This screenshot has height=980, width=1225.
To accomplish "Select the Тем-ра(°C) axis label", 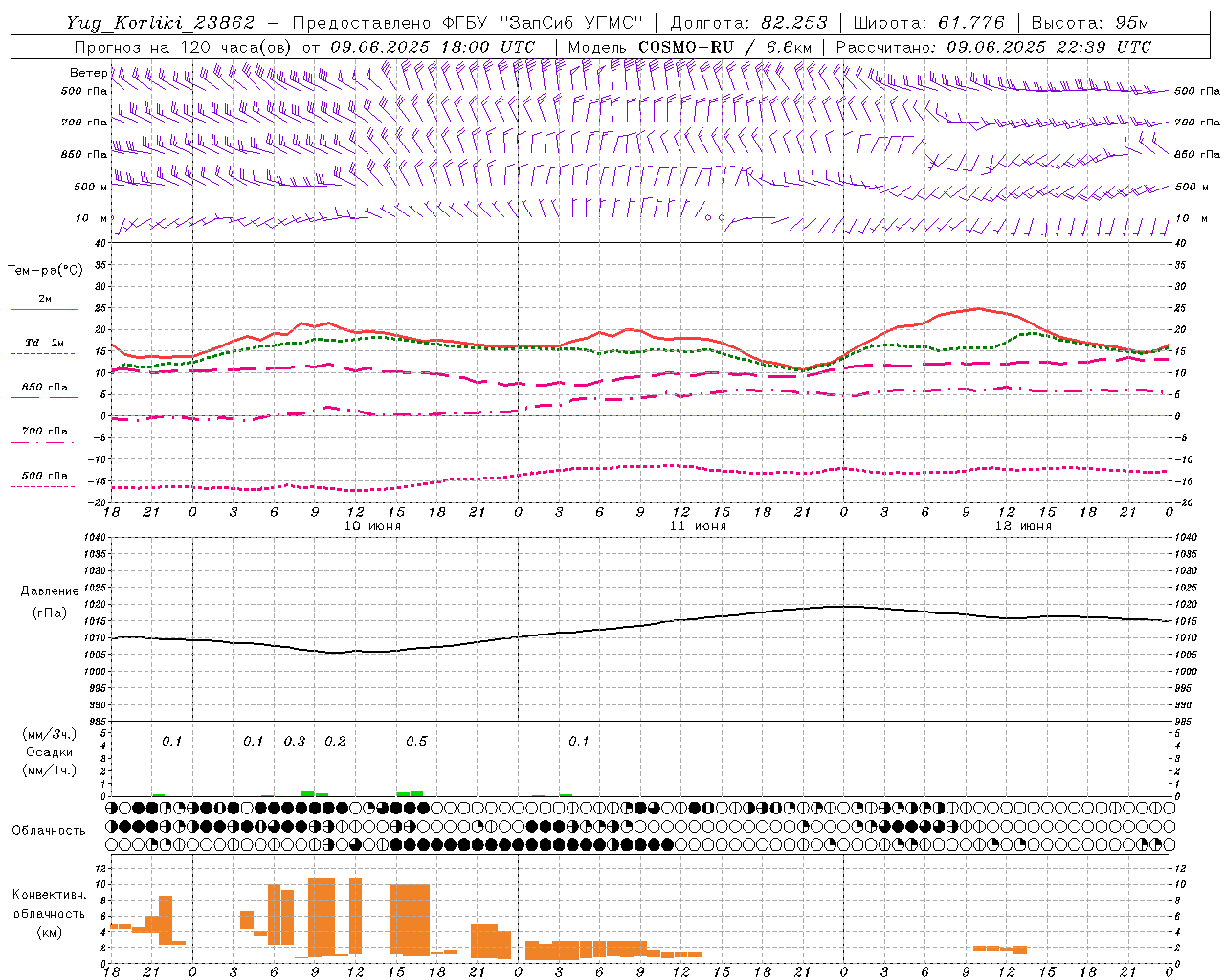I will pyautogui.click(x=45, y=271).
